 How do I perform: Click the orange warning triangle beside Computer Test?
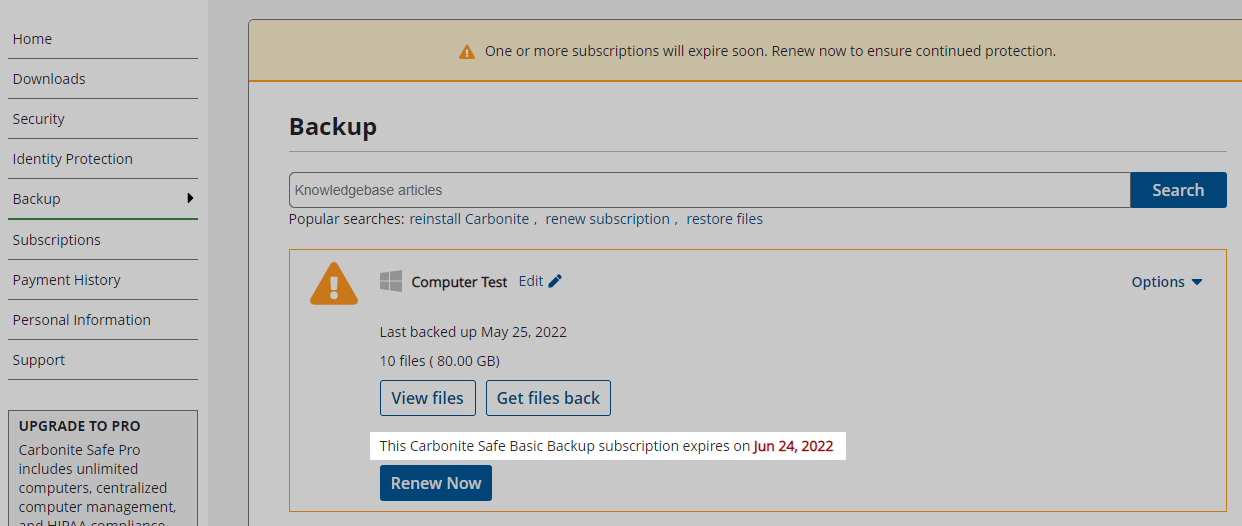(334, 283)
